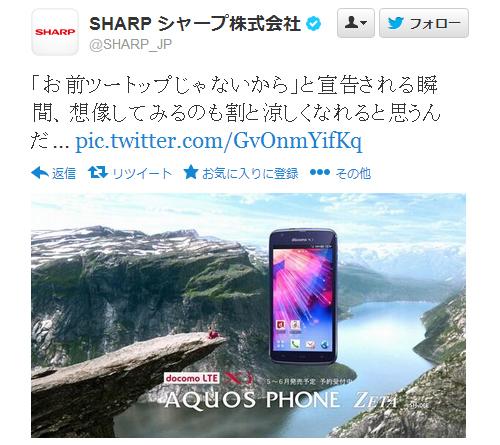Click the @SHARP_JP handle
Screen dimensions: 500x445
tap(130, 44)
